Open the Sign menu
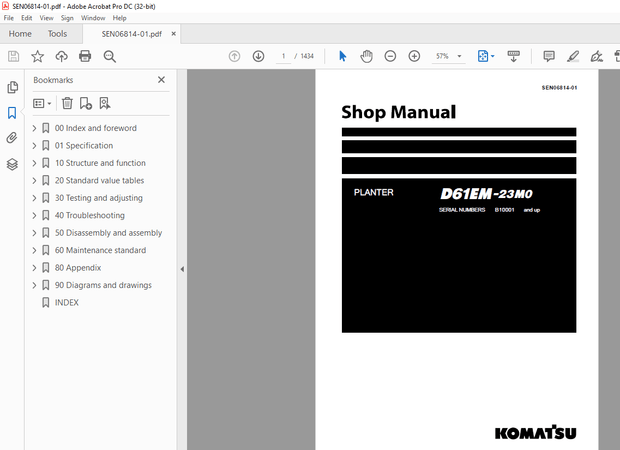The image size is (620, 450). tap(67, 18)
